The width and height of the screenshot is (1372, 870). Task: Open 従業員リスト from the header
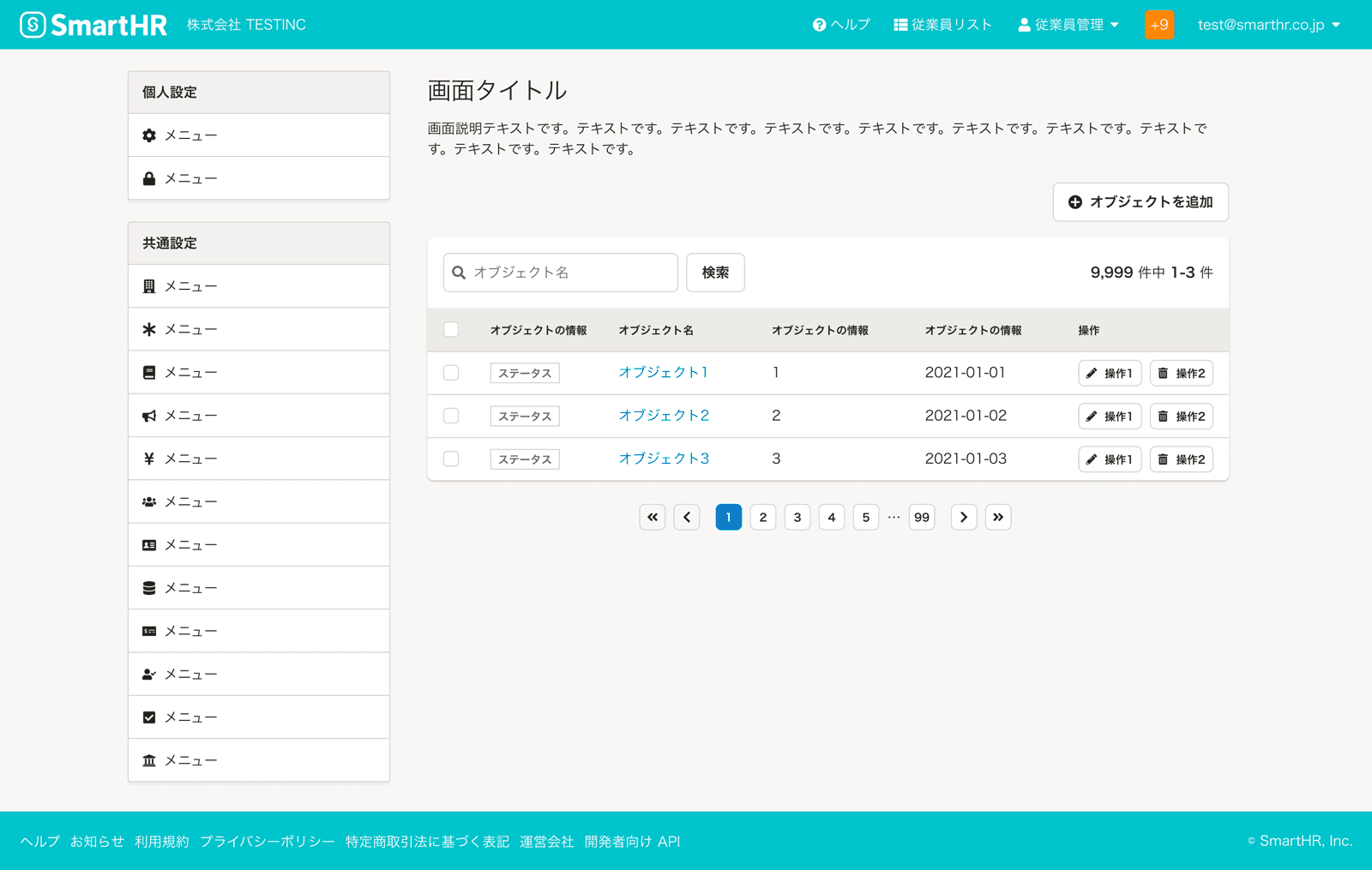pos(942,24)
